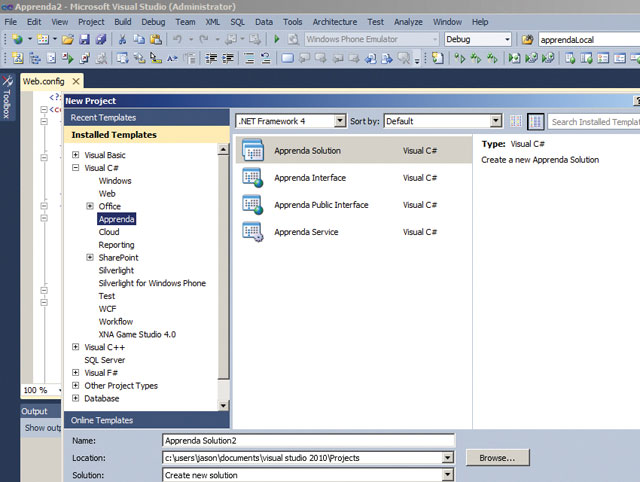Click the template tree scrollbar up arrow
640x482 pixels.
click(x=223, y=149)
